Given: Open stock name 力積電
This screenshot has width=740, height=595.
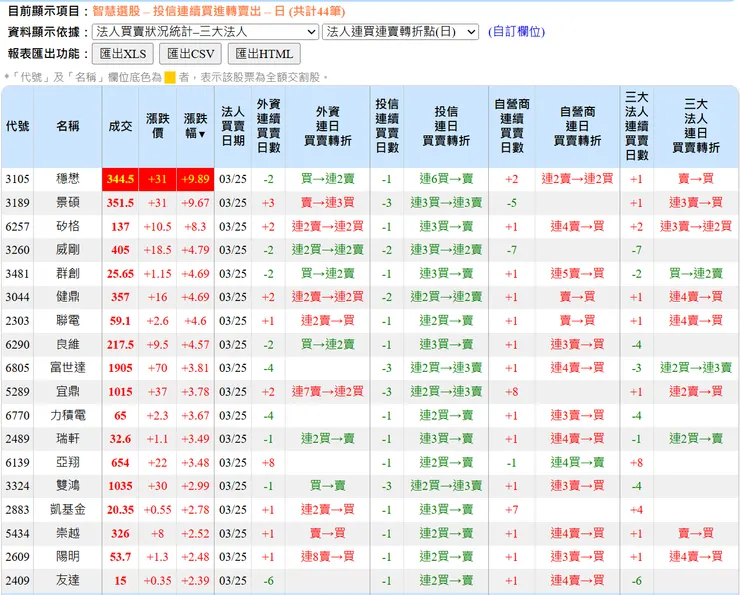Looking at the screenshot, I should (67, 415).
